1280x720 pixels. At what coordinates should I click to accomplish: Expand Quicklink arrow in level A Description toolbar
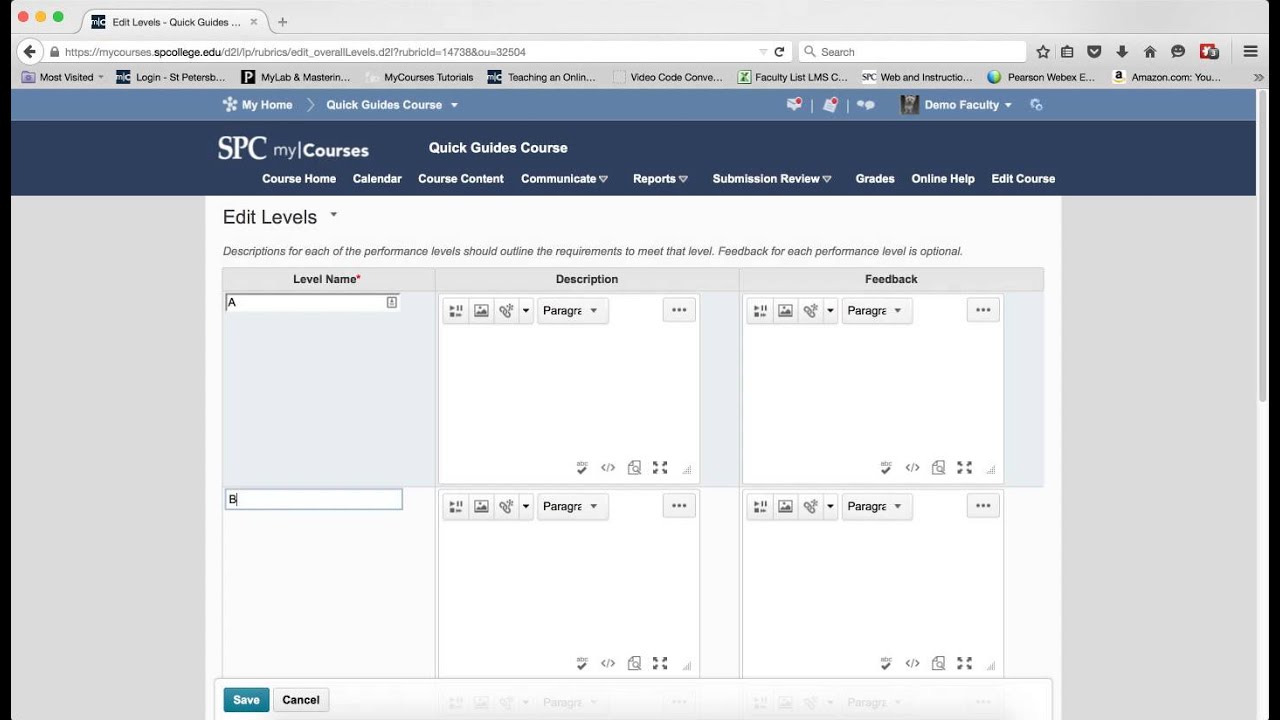pyautogui.click(x=526, y=311)
